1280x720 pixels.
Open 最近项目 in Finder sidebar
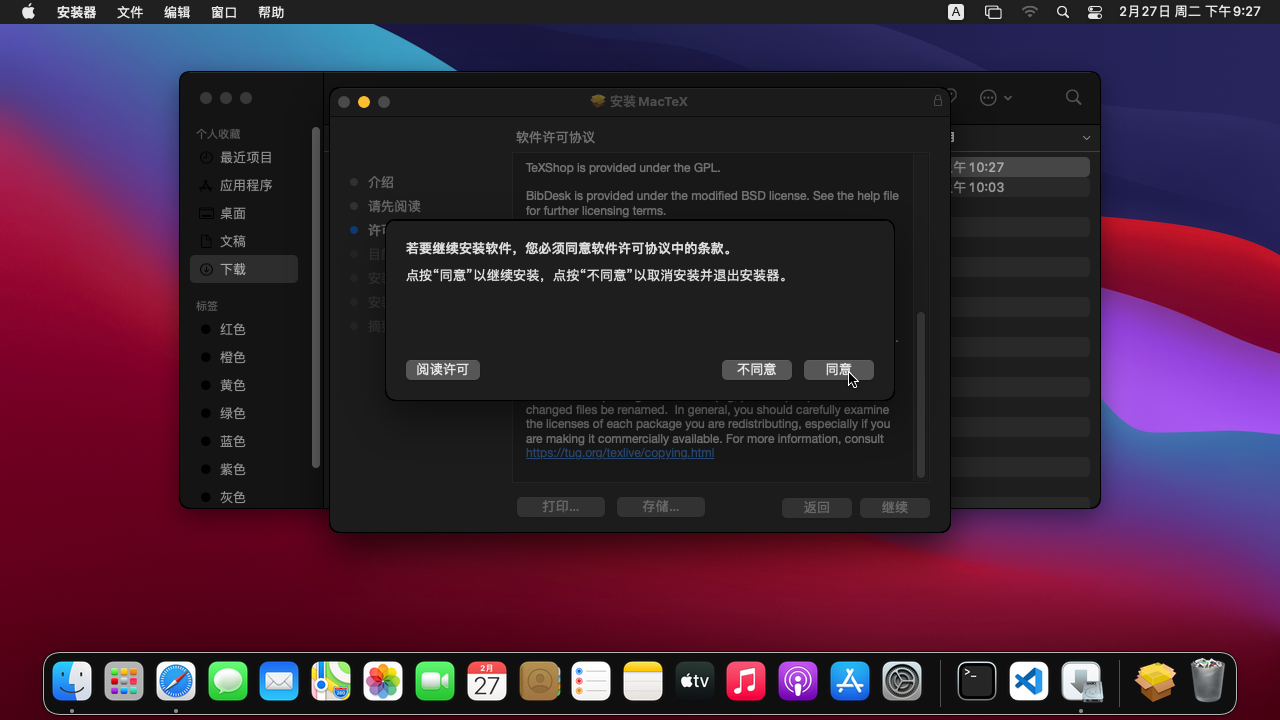point(244,157)
